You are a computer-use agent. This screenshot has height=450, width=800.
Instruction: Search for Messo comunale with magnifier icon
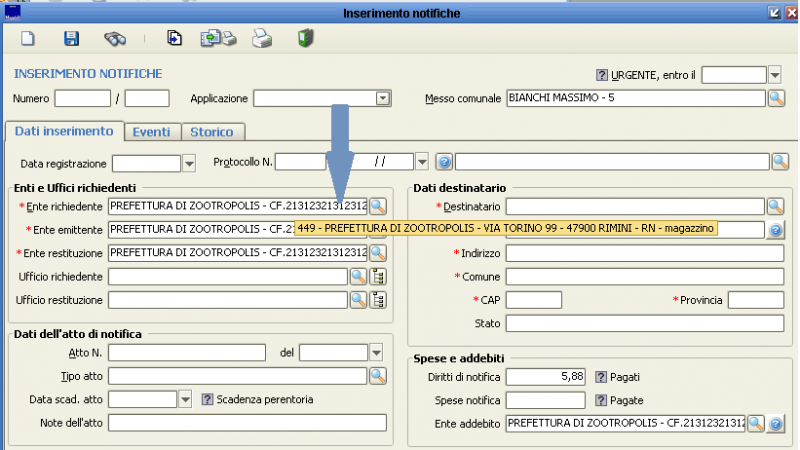pyautogui.click(x=776, y=98)
